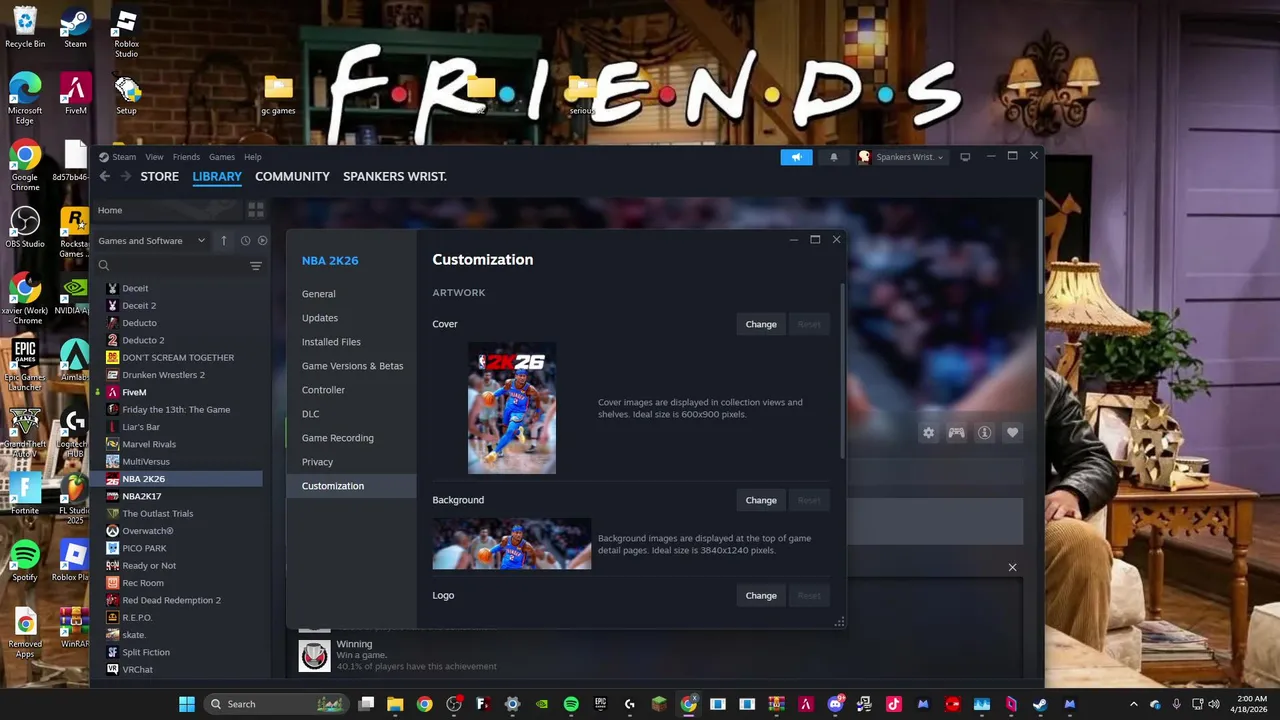Select Updates in properties sidebar
The width and height of the screenshot is (1280, 720).
click(x=351, y=318)
